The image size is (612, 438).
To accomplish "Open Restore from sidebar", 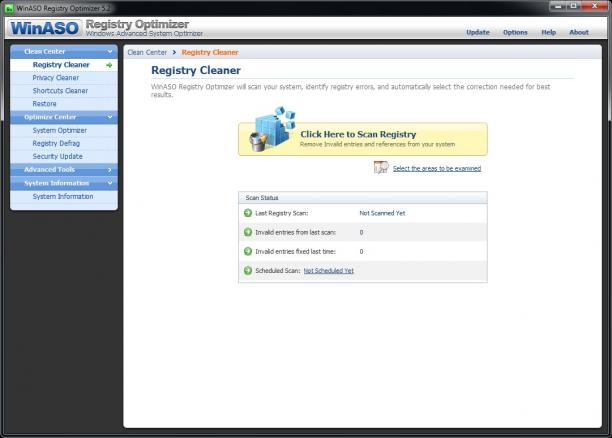I will click(64, 104).
